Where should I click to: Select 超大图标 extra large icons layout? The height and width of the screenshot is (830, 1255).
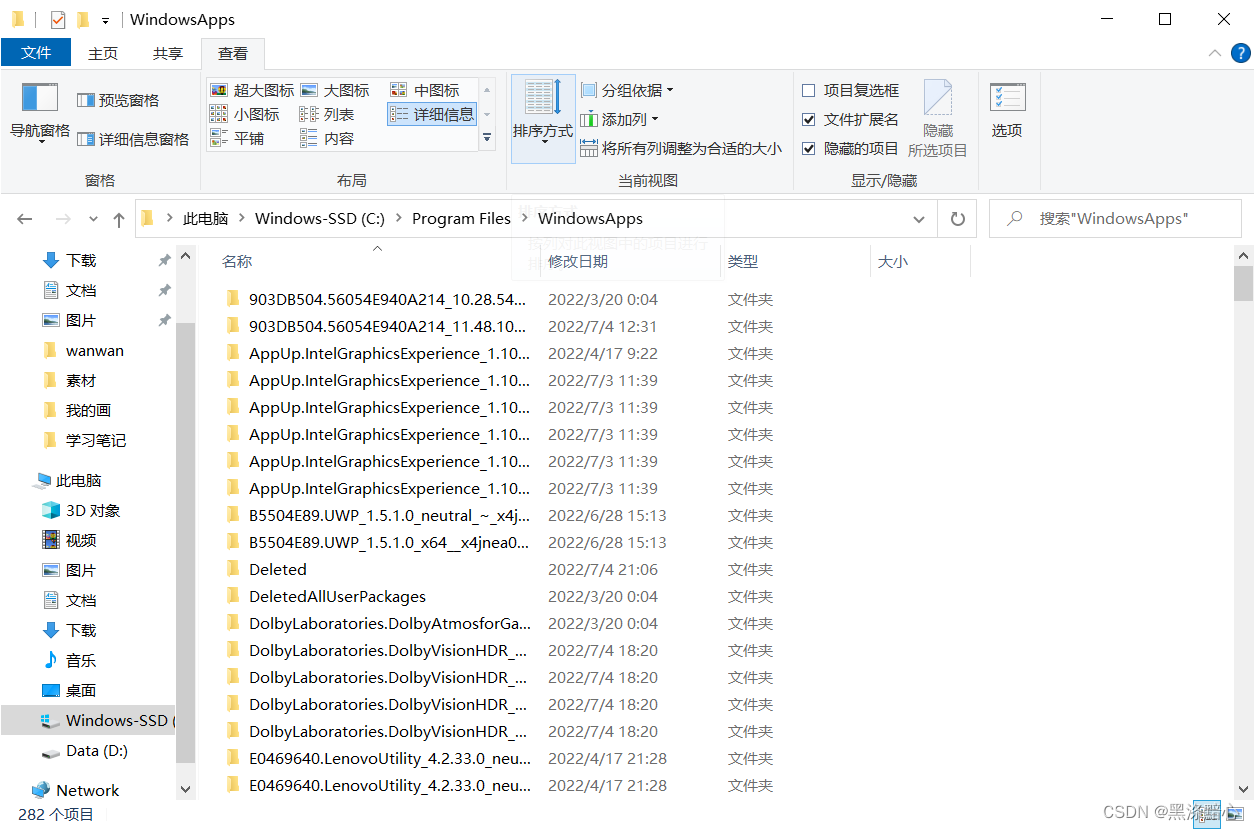252,90
